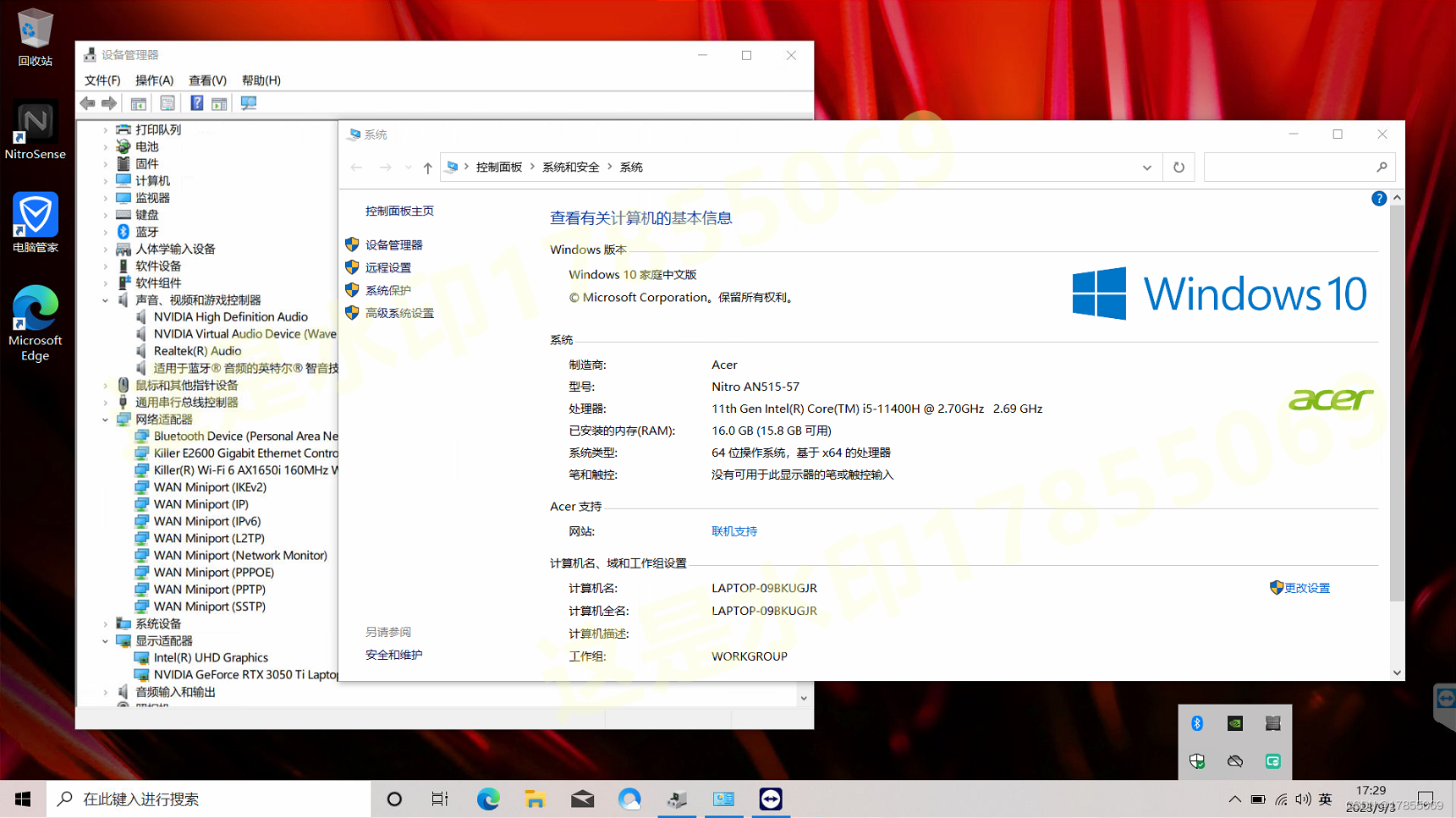Expand 打印队列 tree node
1456x818 pixels.
106,130
